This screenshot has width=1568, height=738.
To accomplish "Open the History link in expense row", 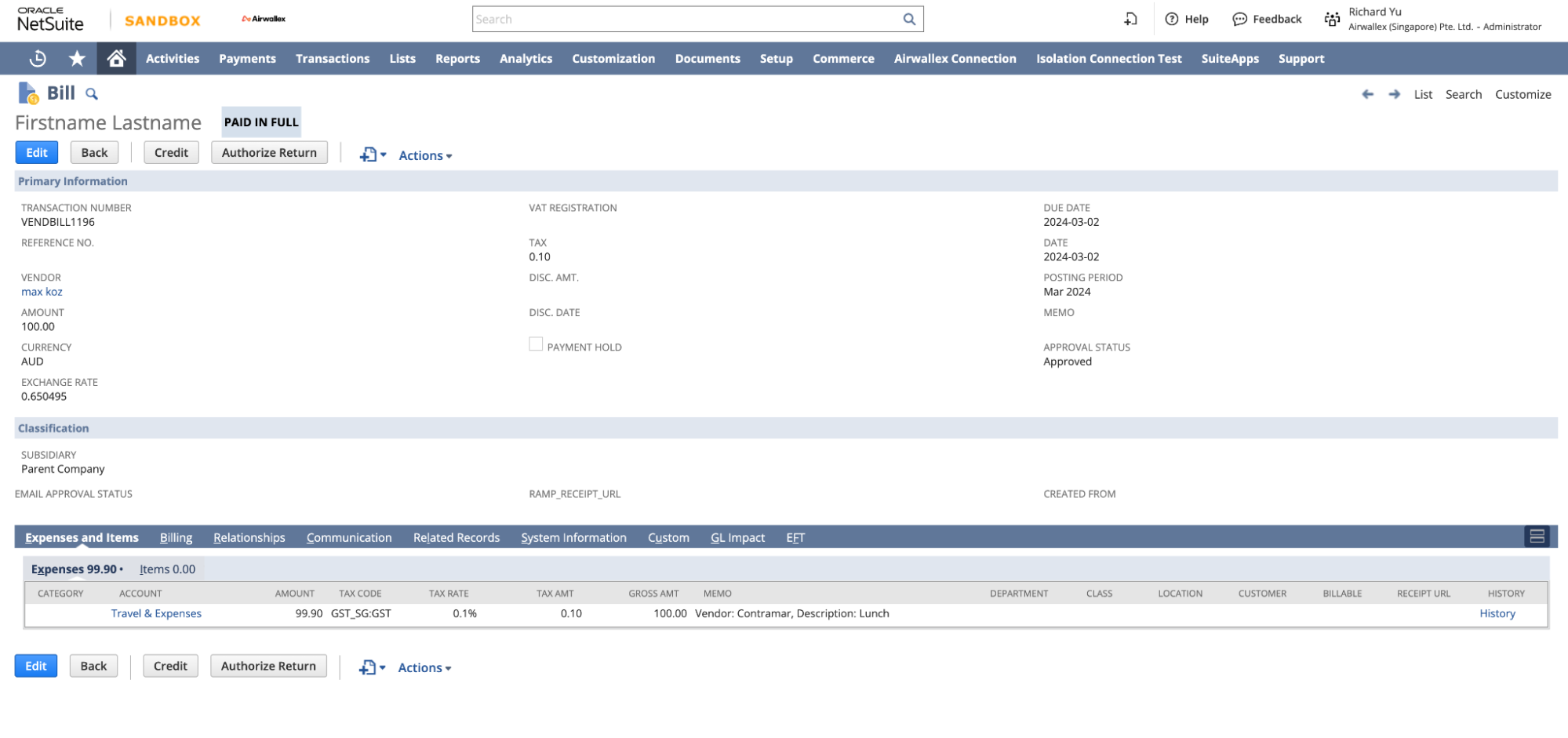I will coord(1497,613).
